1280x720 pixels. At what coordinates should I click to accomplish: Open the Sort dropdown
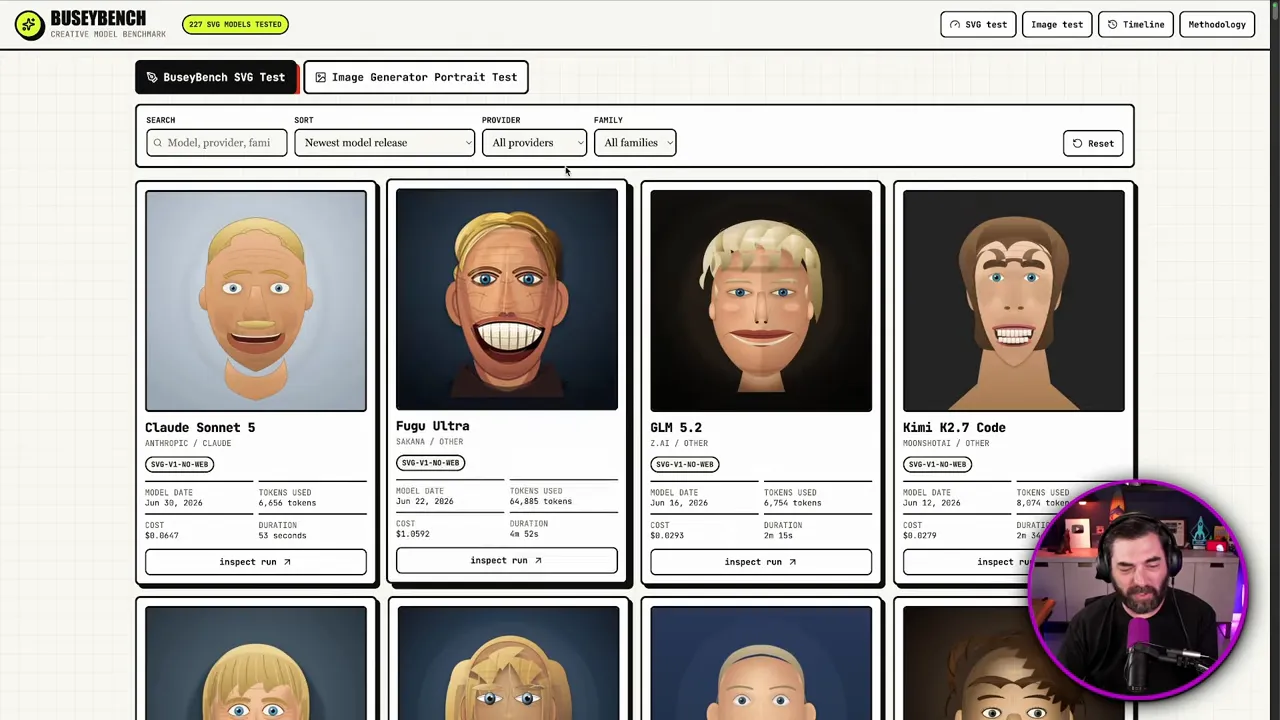pyautogui.click(x=384, y=143)
